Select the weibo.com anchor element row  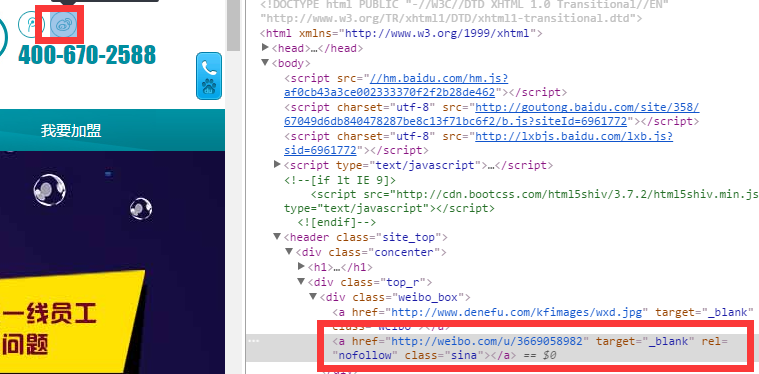pos(503,348)
